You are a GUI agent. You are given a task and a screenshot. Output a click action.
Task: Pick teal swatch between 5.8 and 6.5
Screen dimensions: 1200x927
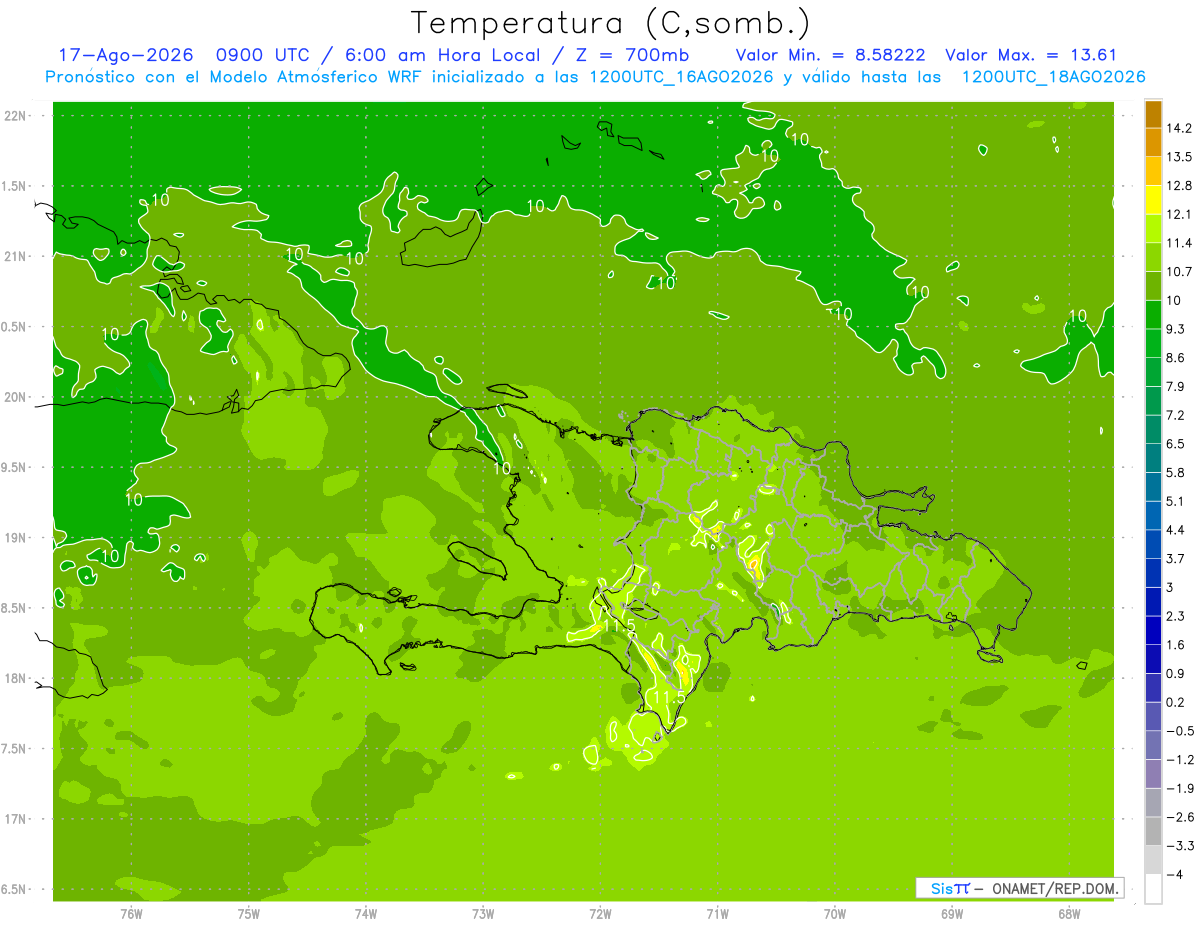click(x=1153, y=458)
